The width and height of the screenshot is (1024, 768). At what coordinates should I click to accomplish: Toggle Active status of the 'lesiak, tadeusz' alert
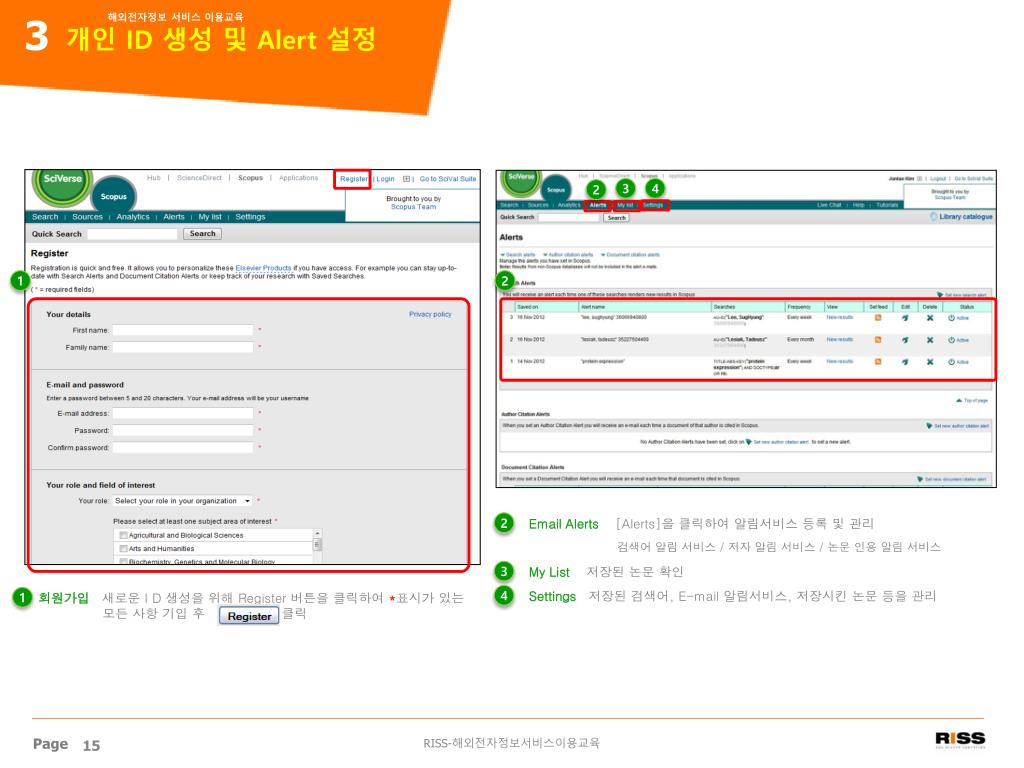point(959,340)
